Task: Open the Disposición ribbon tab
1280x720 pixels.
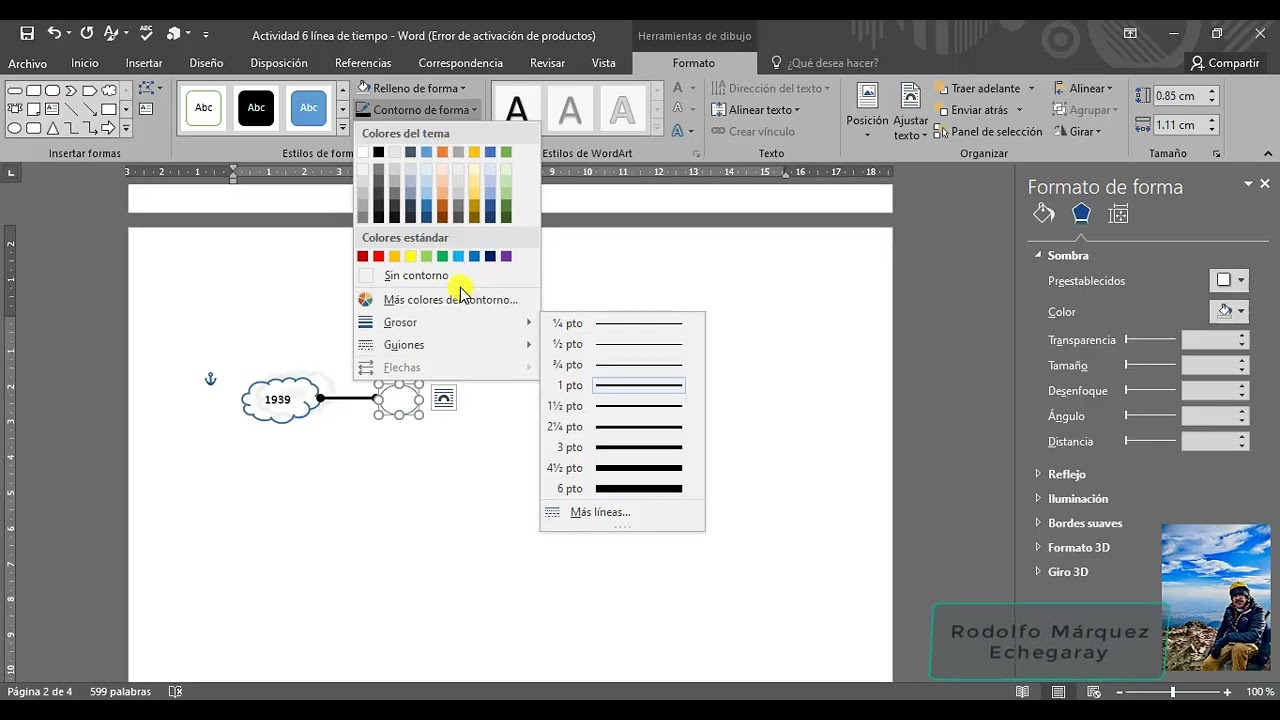Action: [279, 63]
